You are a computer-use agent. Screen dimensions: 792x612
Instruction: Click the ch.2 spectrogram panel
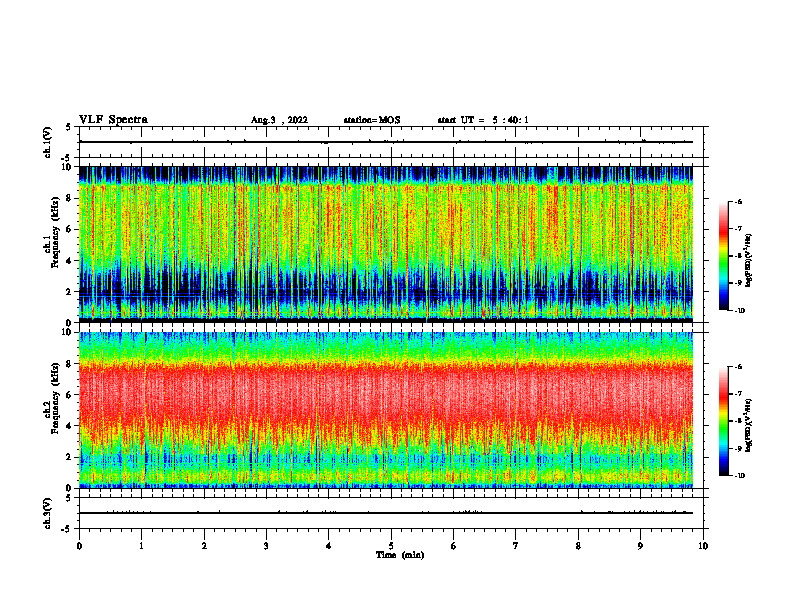pyautogui.click(x=386, y=410)
